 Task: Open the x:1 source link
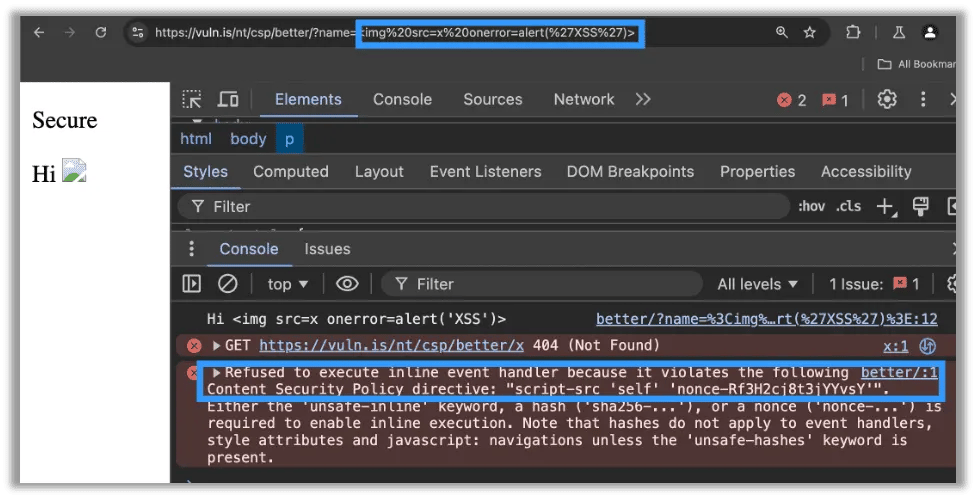pos(896,346)
